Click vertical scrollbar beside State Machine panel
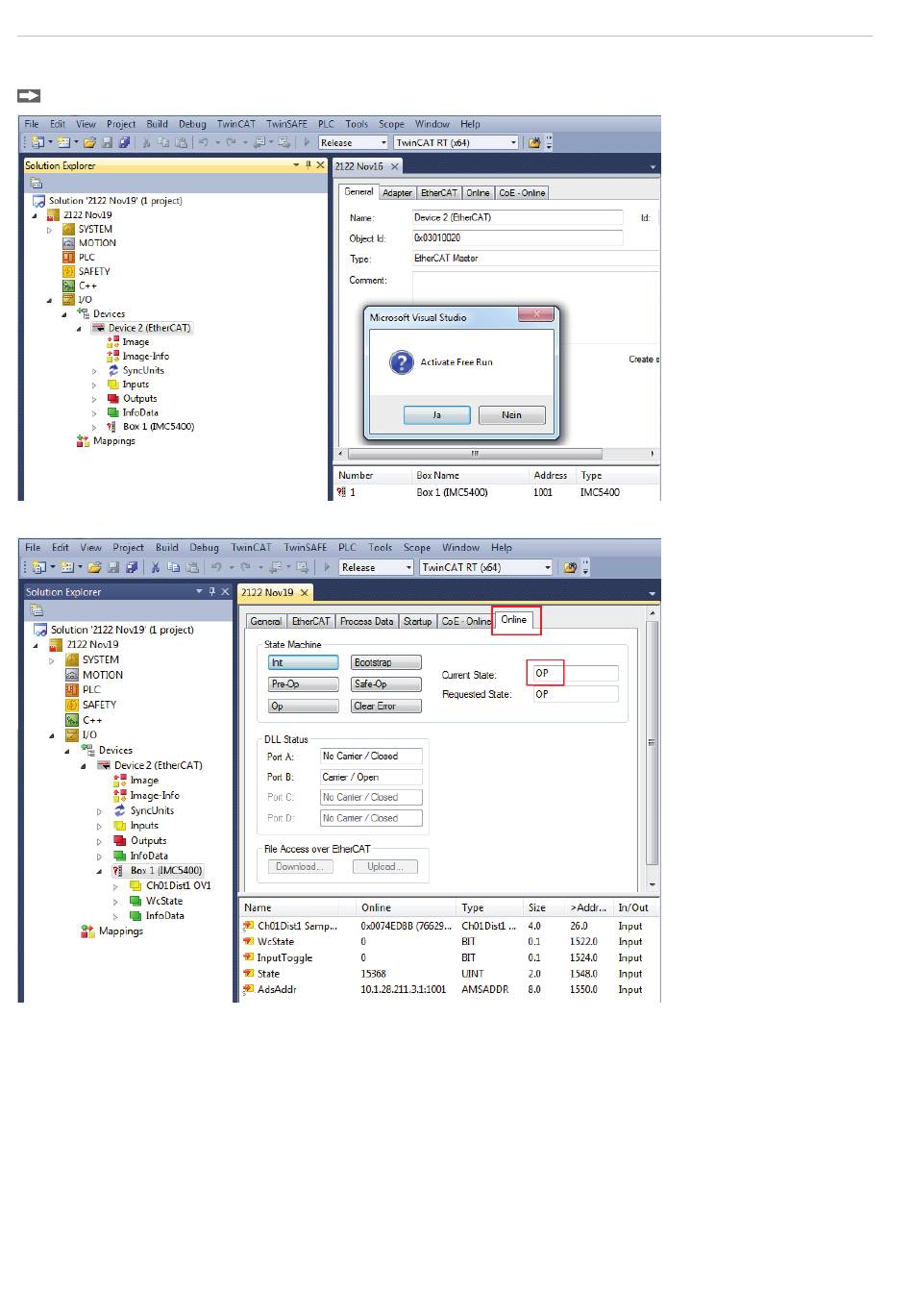This screenshot has height=1316, width=913. 653,748
